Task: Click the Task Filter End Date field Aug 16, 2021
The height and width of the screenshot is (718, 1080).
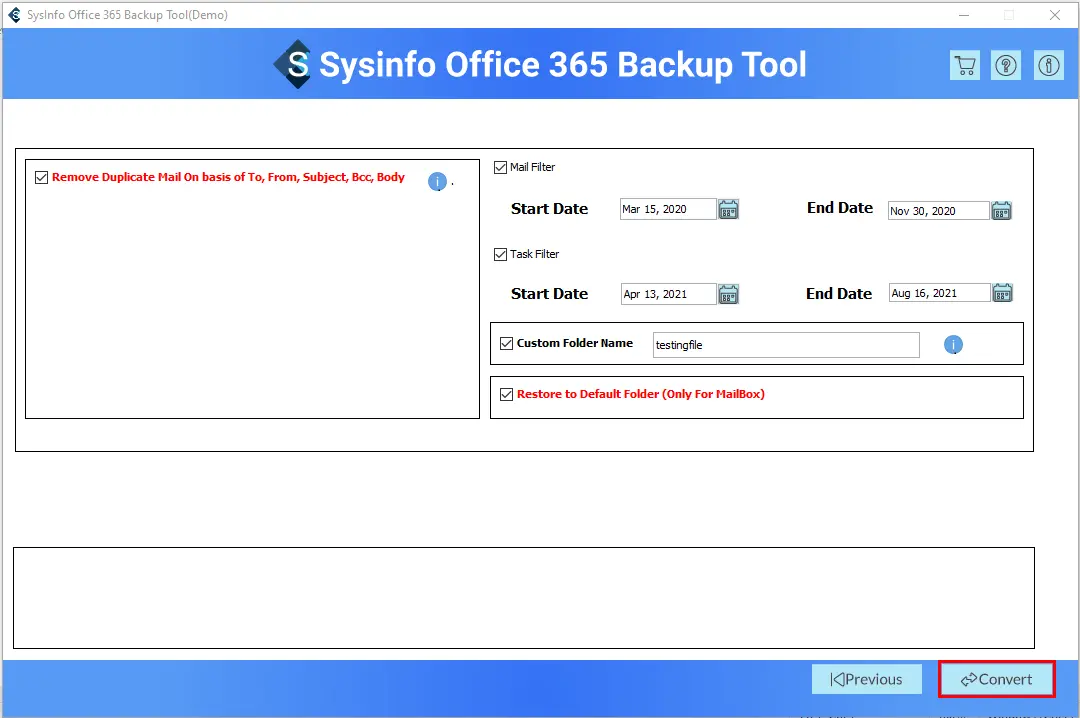Action: point(939,293)
